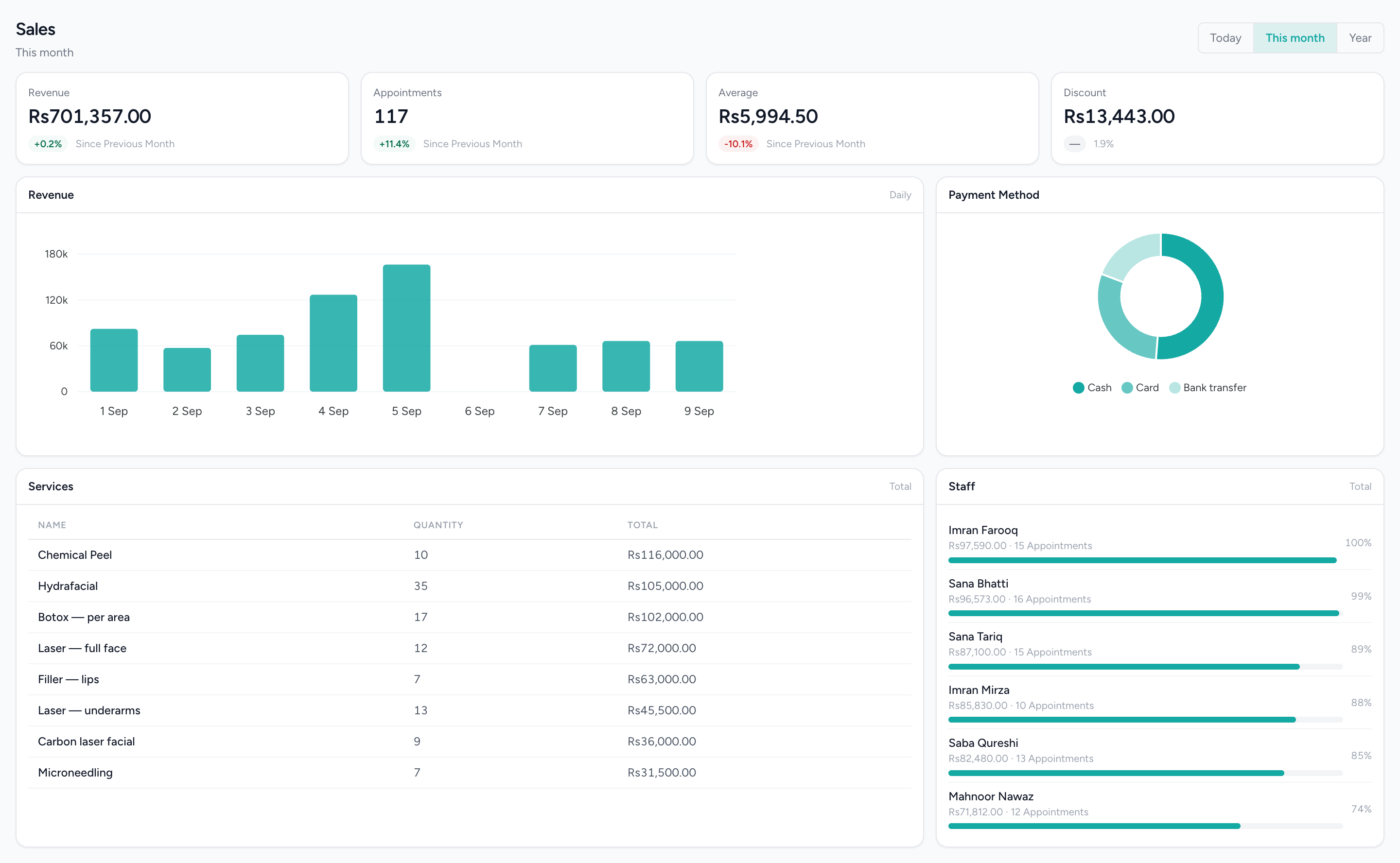Image resolution: width=1400 pixels, height=863 pixels.
Task: Open staff member Sana Bhatti
Action: [x=978, y=583]
